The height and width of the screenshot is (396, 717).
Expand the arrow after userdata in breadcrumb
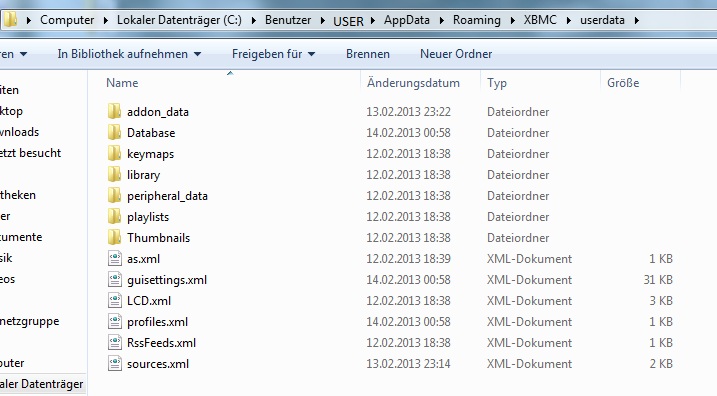pos(637,21)
